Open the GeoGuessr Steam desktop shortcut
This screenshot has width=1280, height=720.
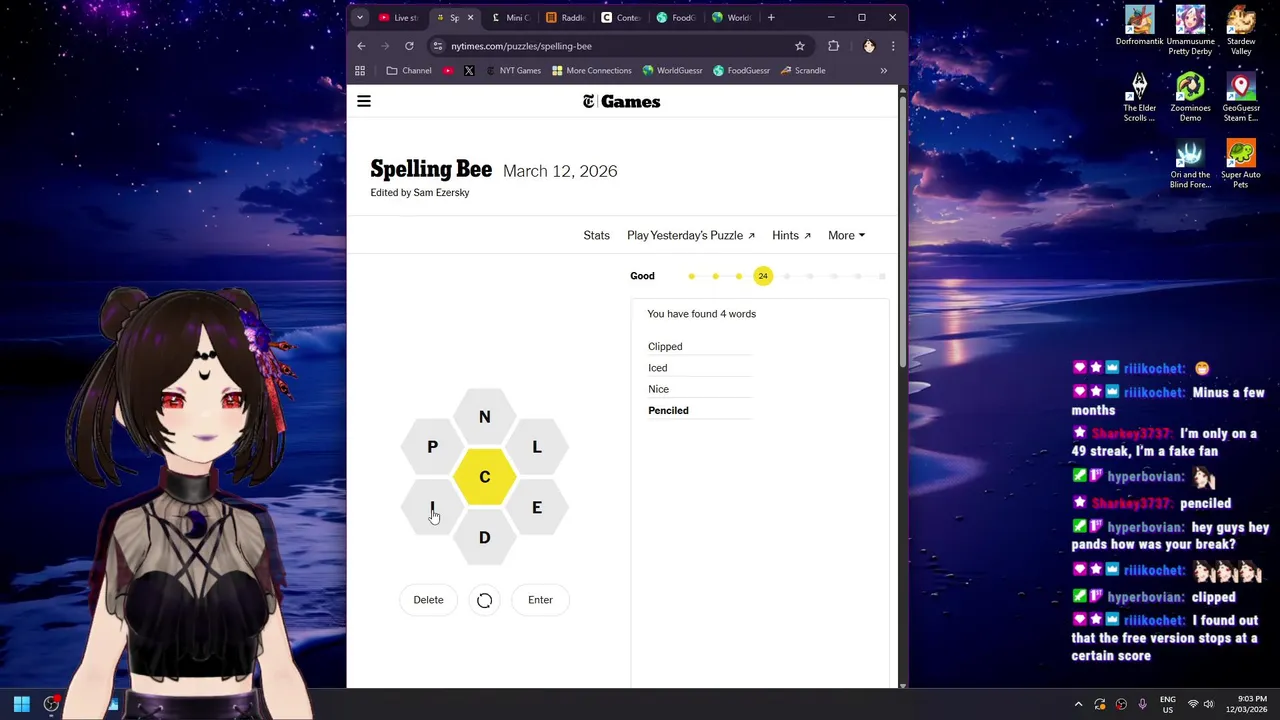pyautogui.click(x=1241, y=97)
